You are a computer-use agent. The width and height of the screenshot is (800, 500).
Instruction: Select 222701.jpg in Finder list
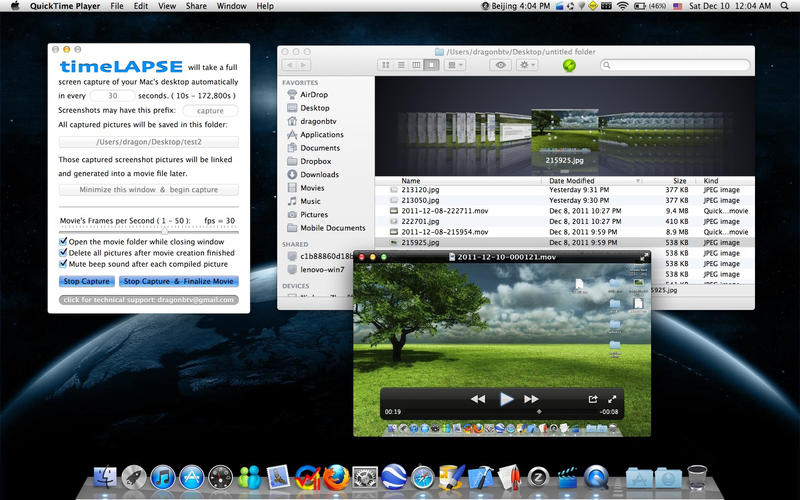(x=565, y=221)
